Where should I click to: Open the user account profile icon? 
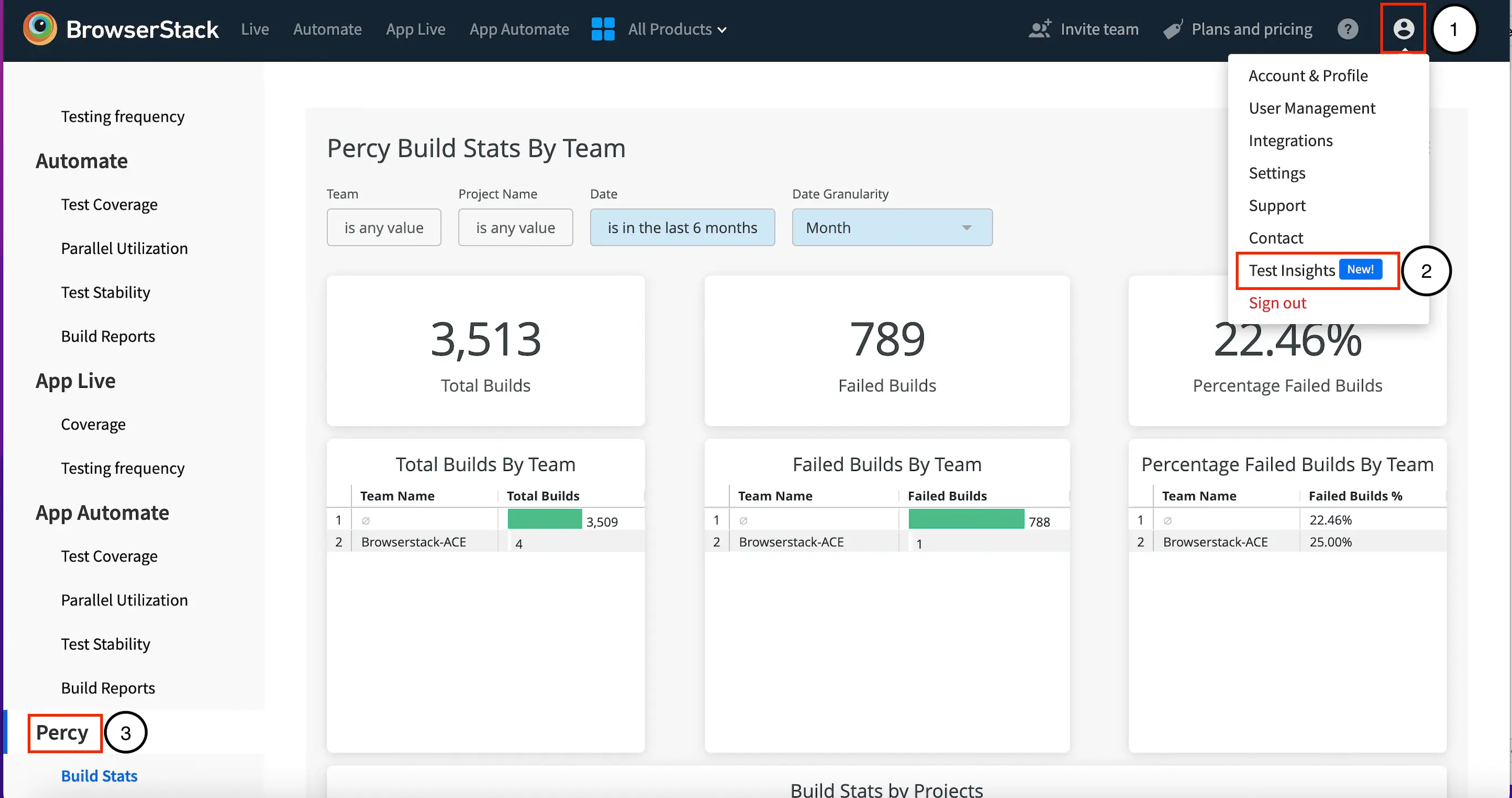tap(1403, 29)
